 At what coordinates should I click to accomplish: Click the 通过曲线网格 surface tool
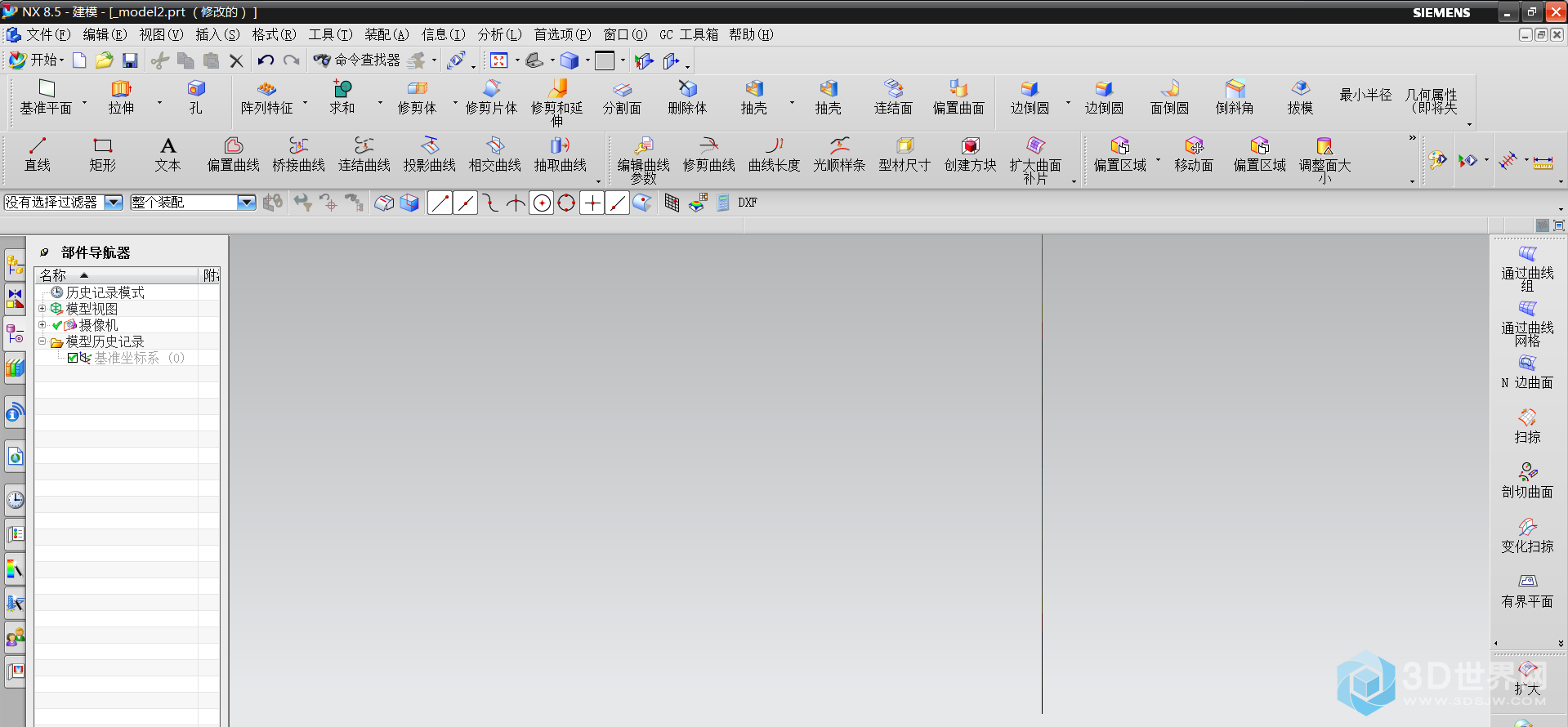[1527, 323]
